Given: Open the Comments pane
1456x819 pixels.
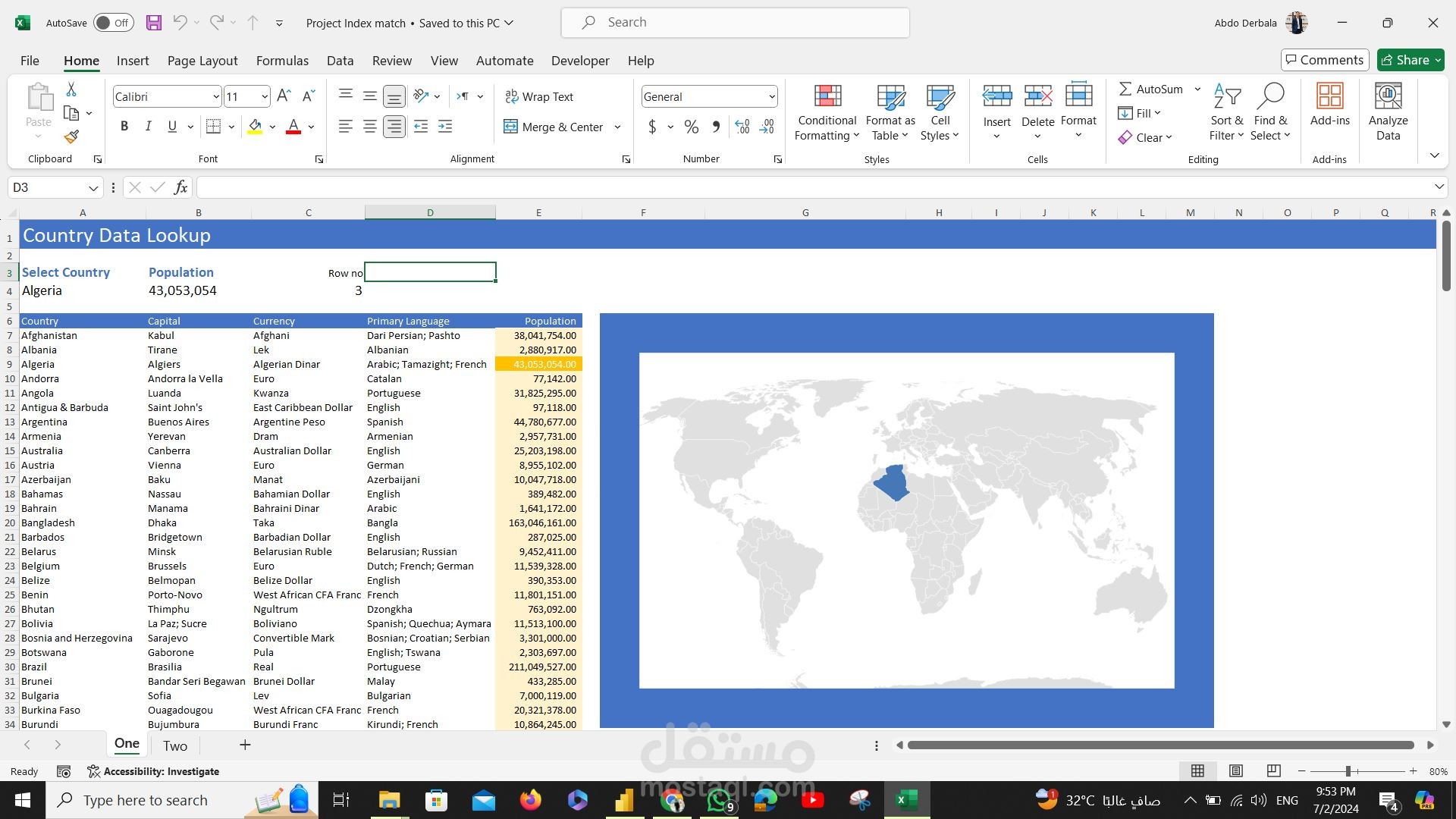Looking at the screenshot, I should [1325, 59].
